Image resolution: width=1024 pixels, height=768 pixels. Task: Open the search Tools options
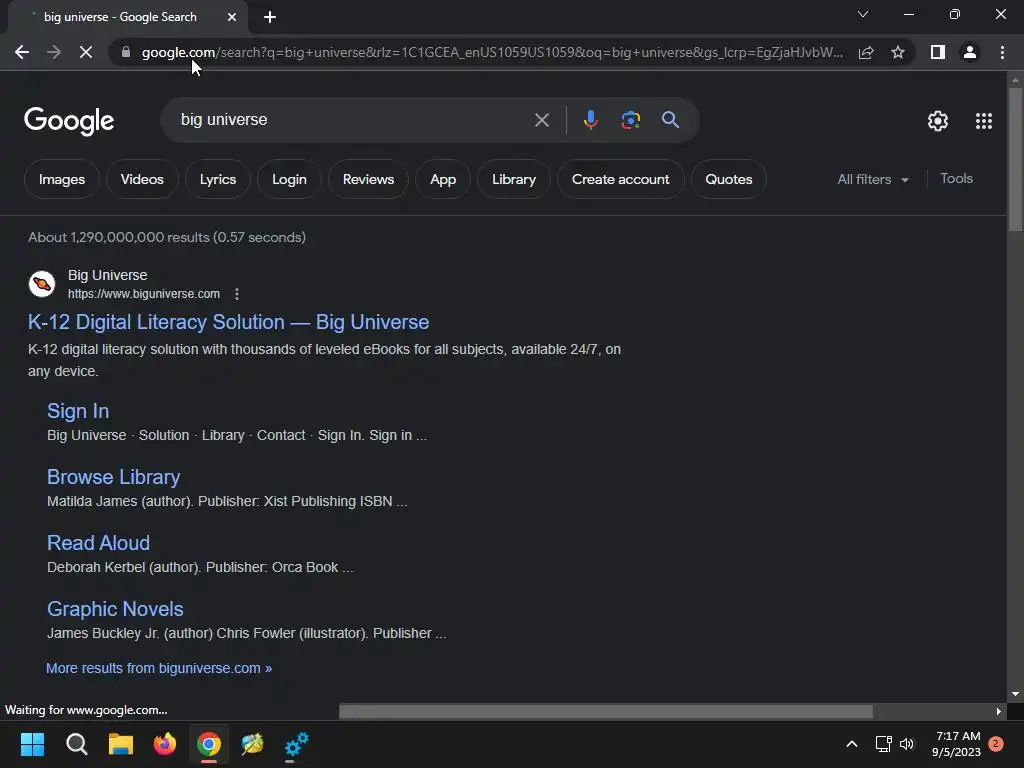pyautogui.click(x=956, y=178)
